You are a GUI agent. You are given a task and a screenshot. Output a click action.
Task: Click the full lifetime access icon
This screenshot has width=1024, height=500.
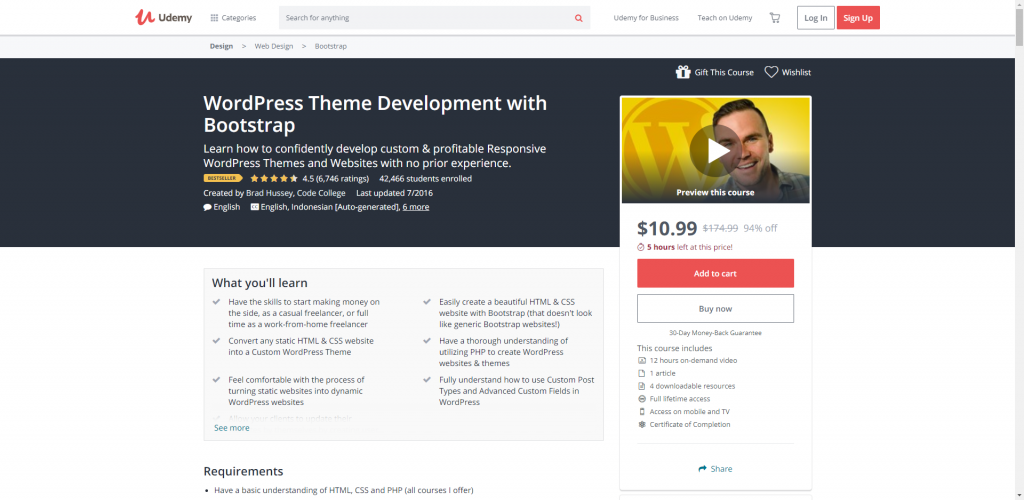tap(641, 399)
